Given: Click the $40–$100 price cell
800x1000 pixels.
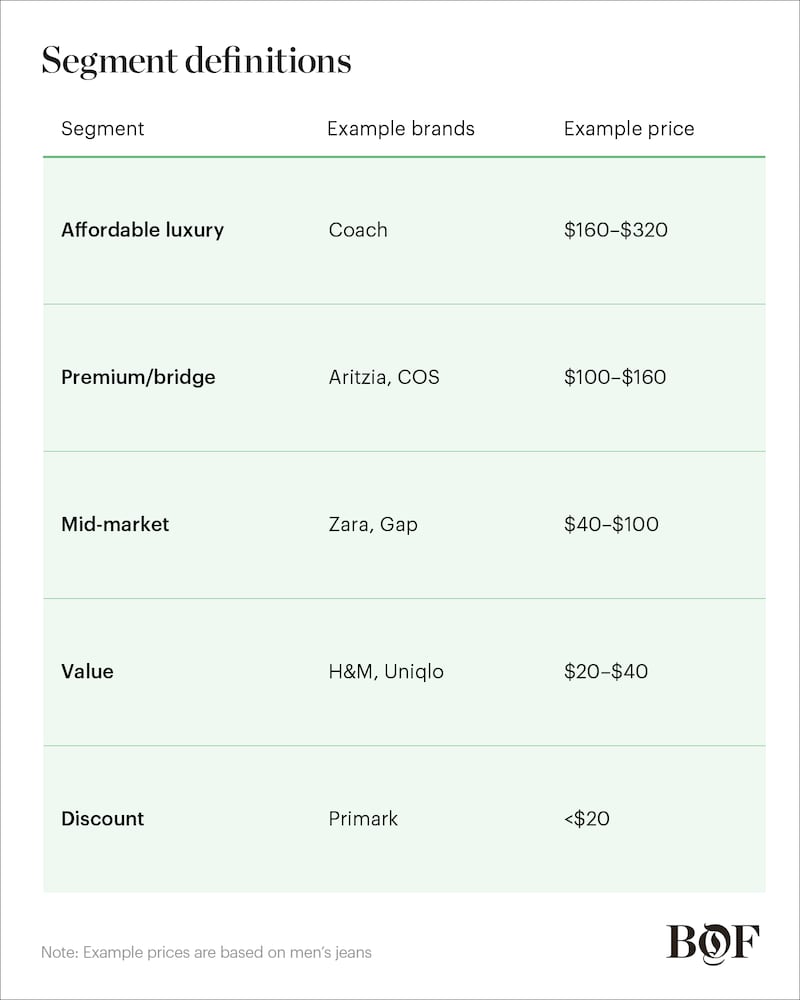Looking at the screenshot, I should pos(611,524).
